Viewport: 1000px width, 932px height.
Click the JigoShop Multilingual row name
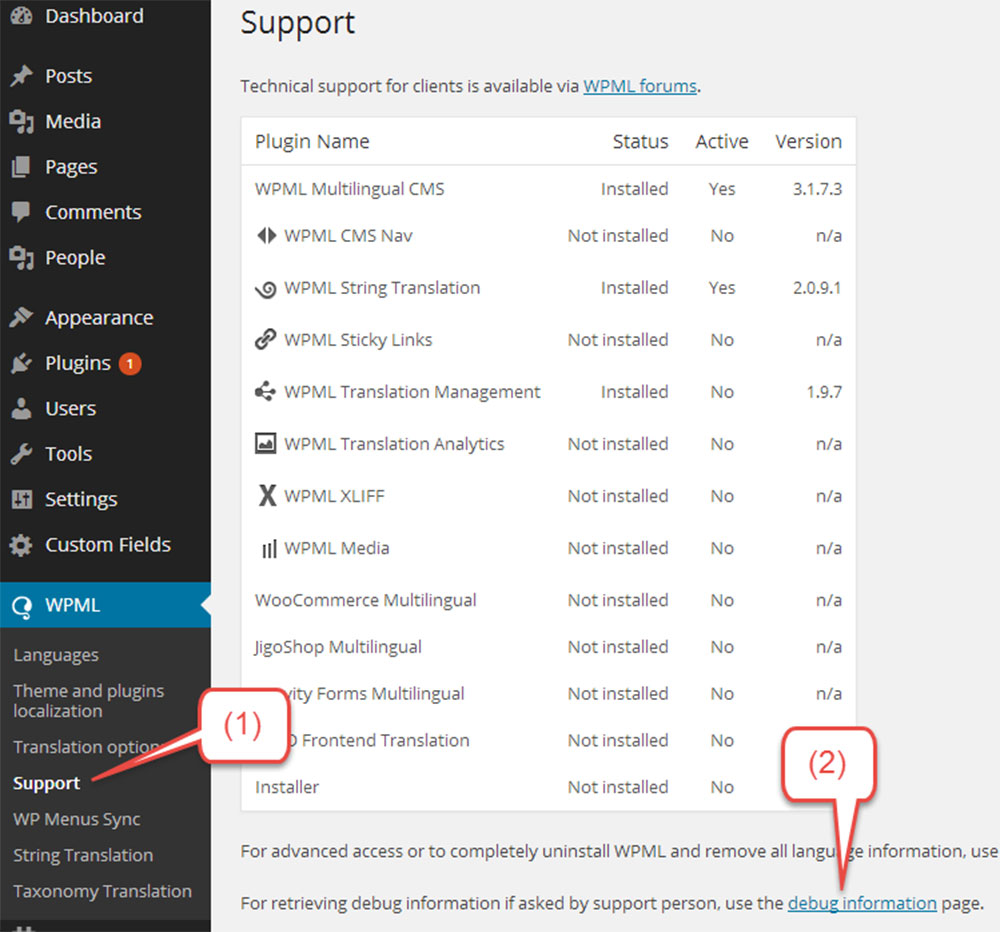click(338, 647)
